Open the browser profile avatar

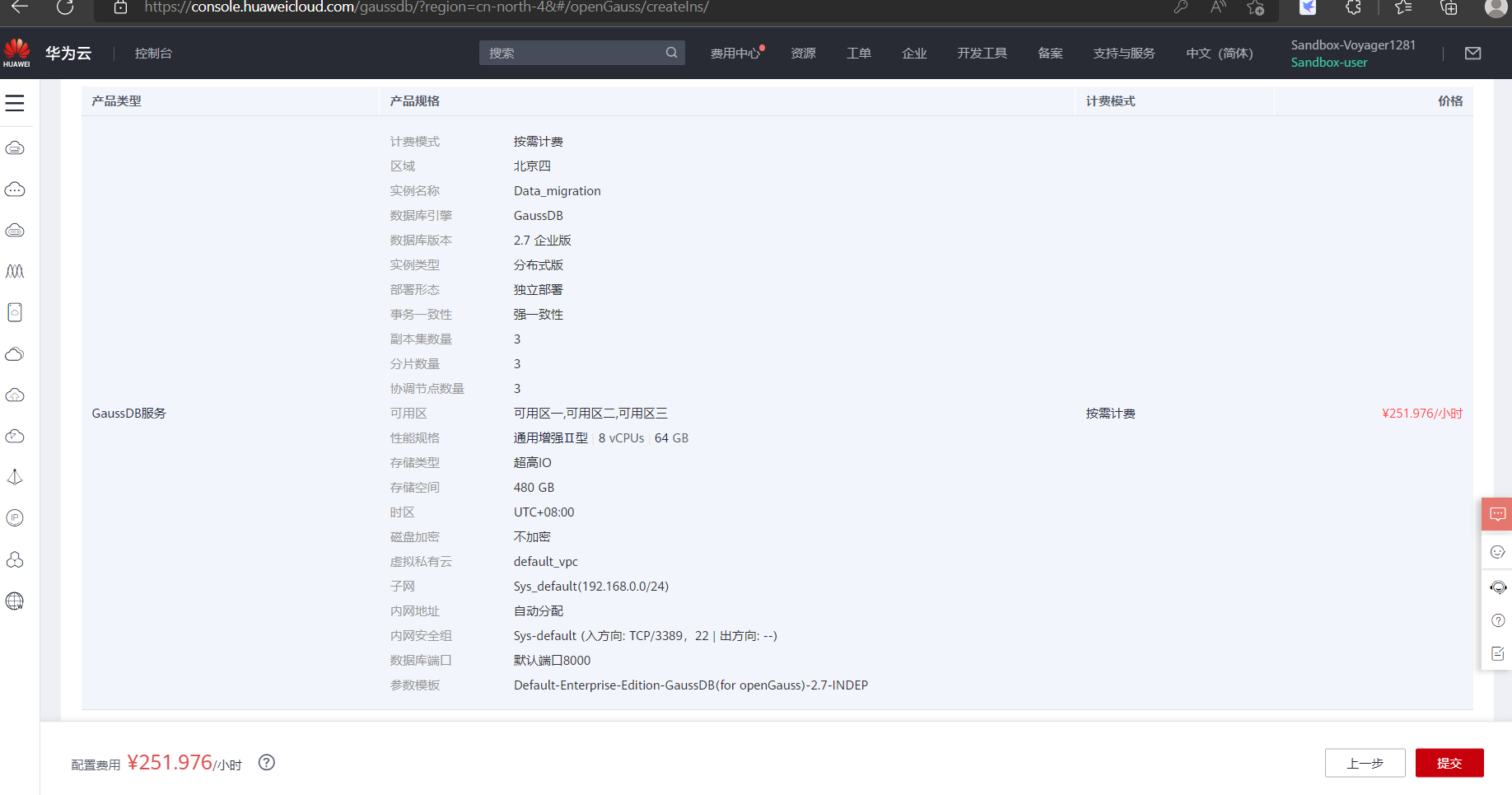[x=1496, y=7]
